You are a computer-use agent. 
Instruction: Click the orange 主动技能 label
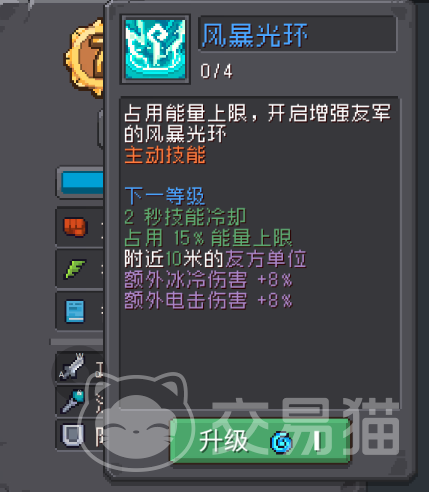point(165,155)
